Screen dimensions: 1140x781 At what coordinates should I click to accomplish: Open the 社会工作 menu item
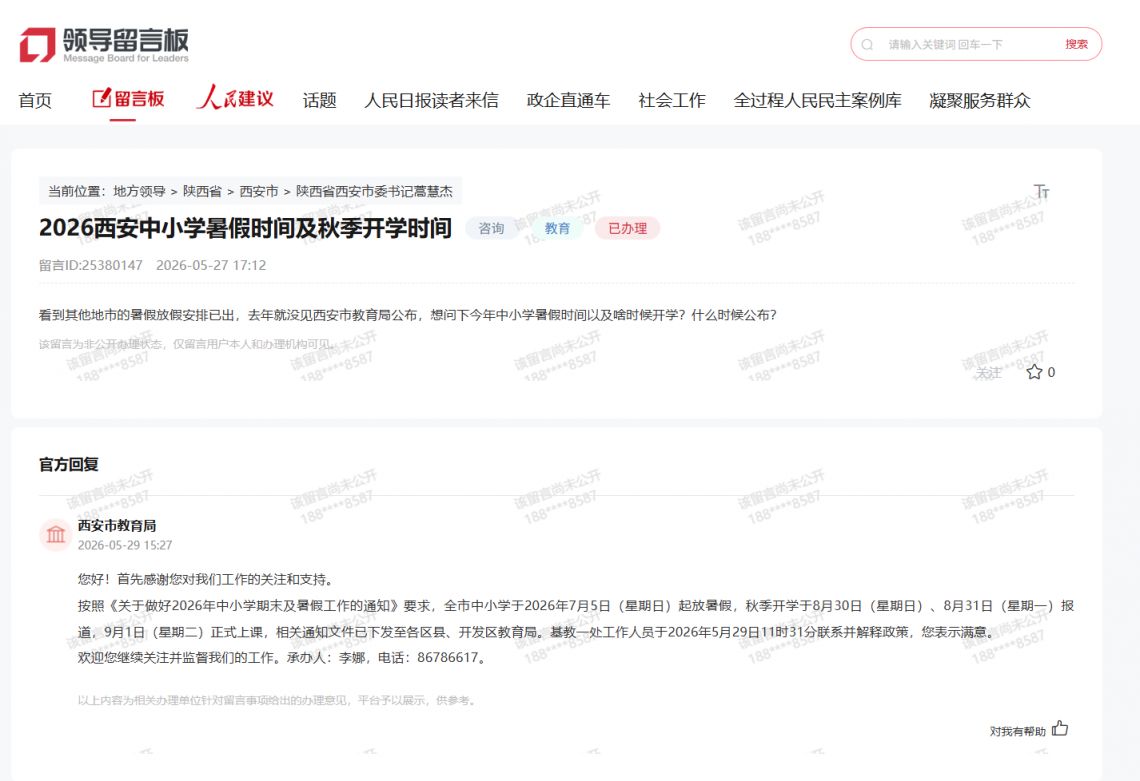[x=672, y=100]
